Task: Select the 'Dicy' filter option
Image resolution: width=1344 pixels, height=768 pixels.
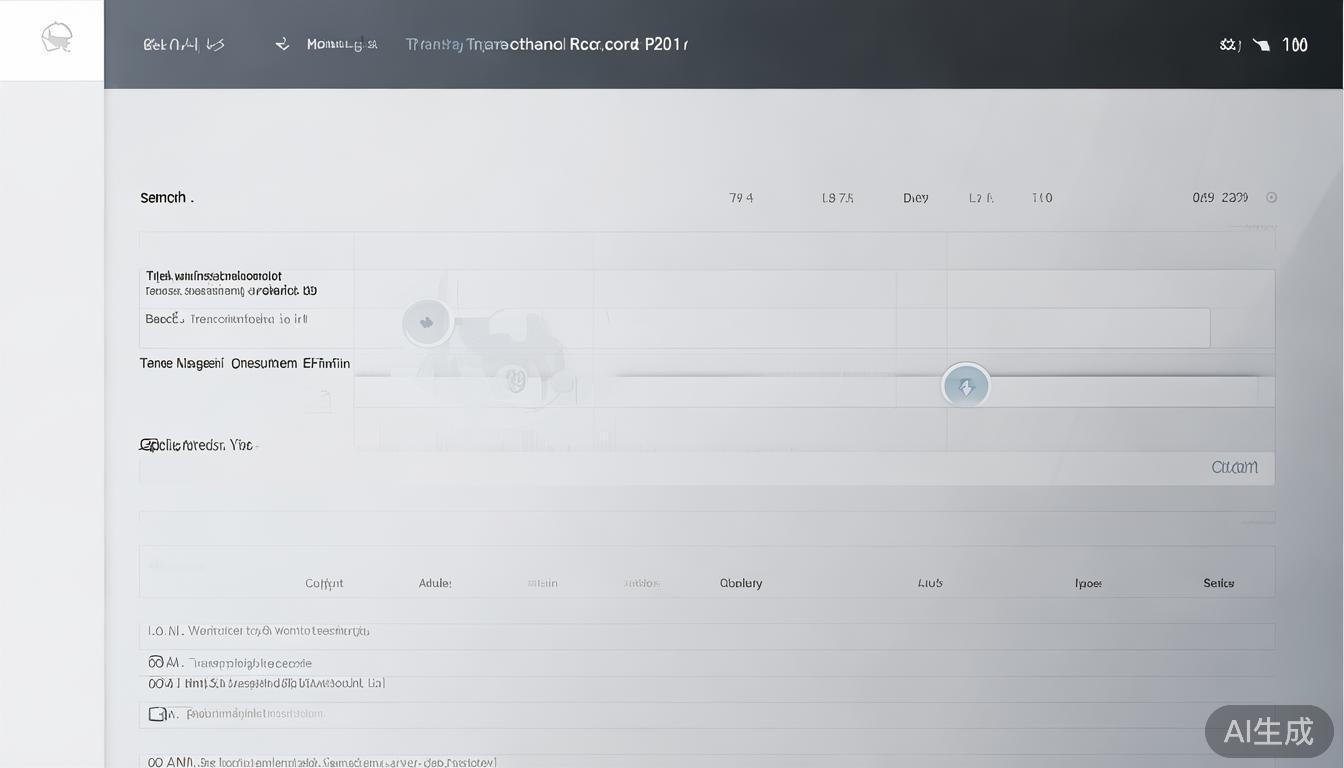Action: coord(915,198)
